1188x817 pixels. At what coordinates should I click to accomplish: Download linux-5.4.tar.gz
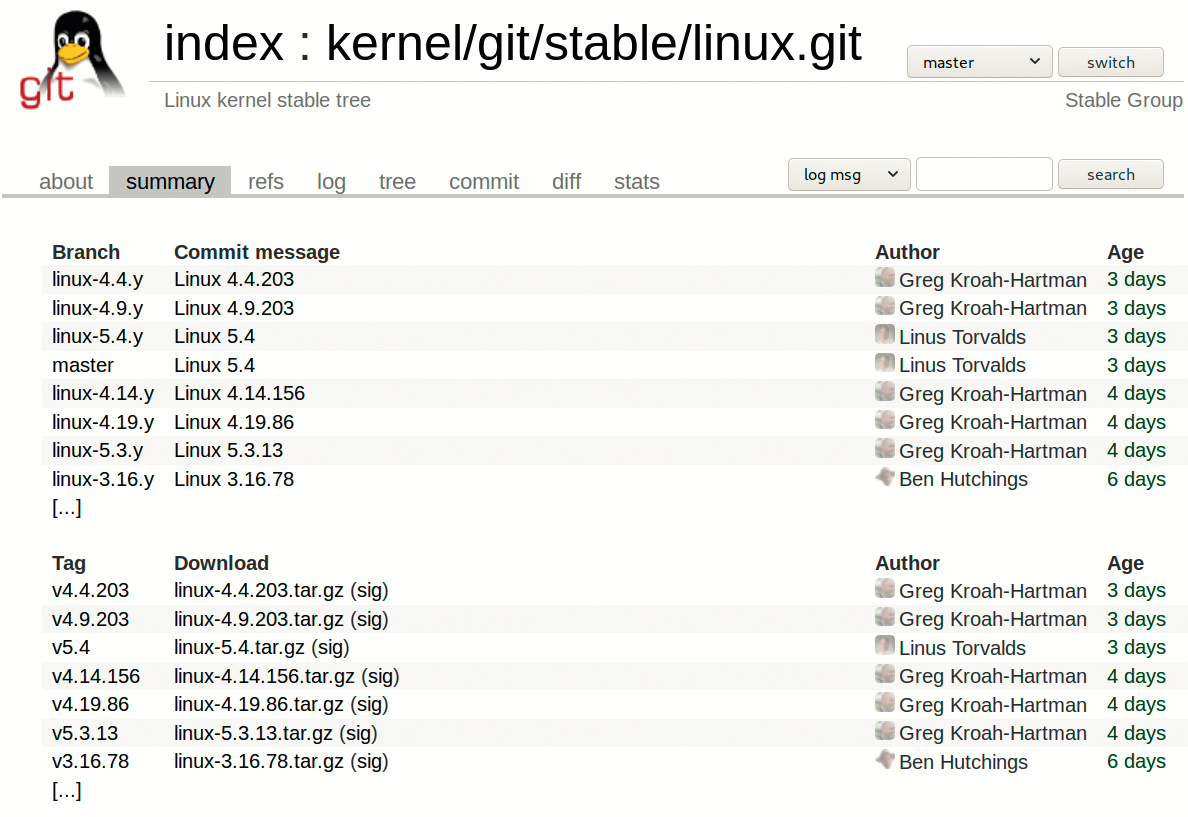tap(239, 648)
